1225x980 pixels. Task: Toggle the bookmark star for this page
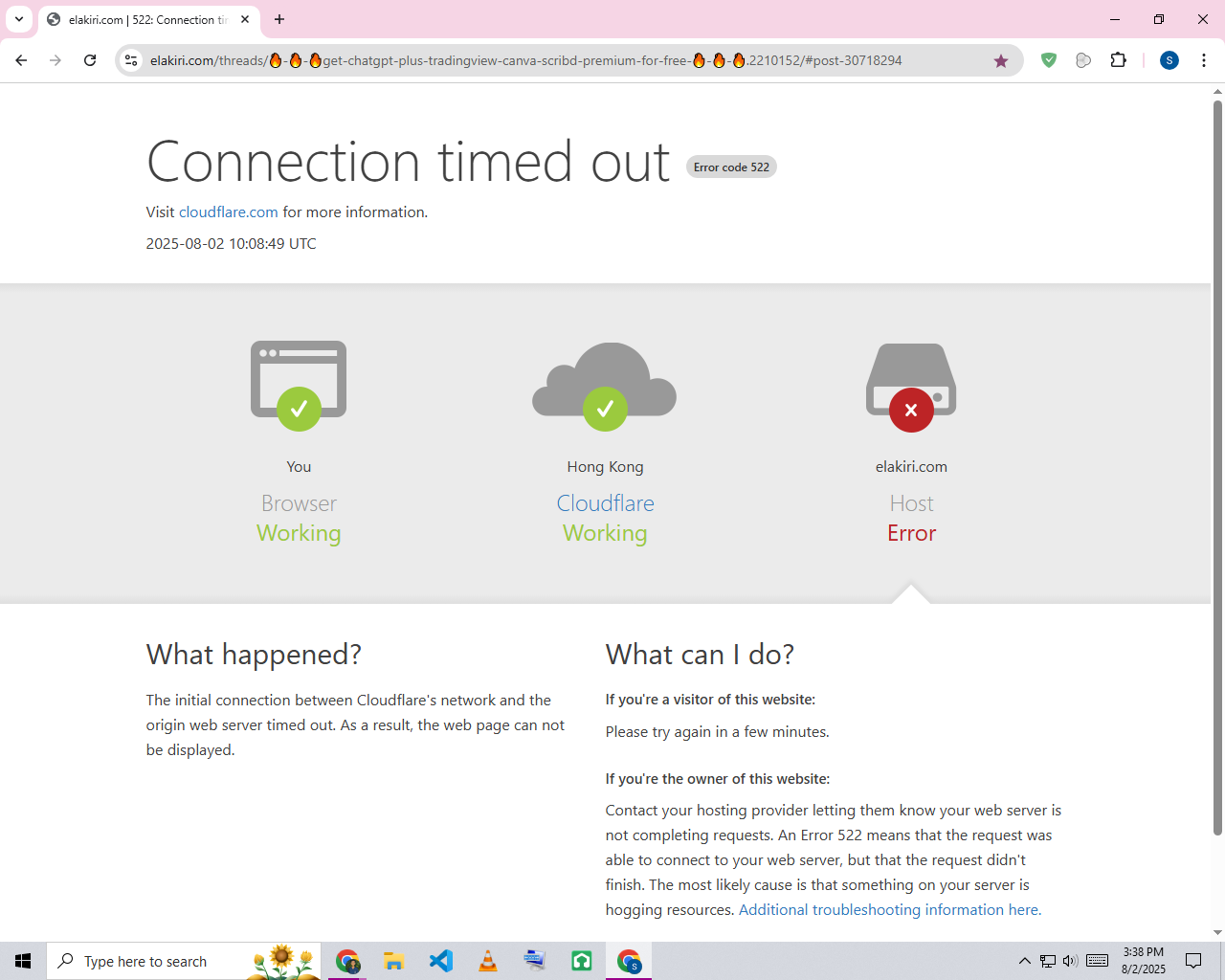click(1001, 60)
